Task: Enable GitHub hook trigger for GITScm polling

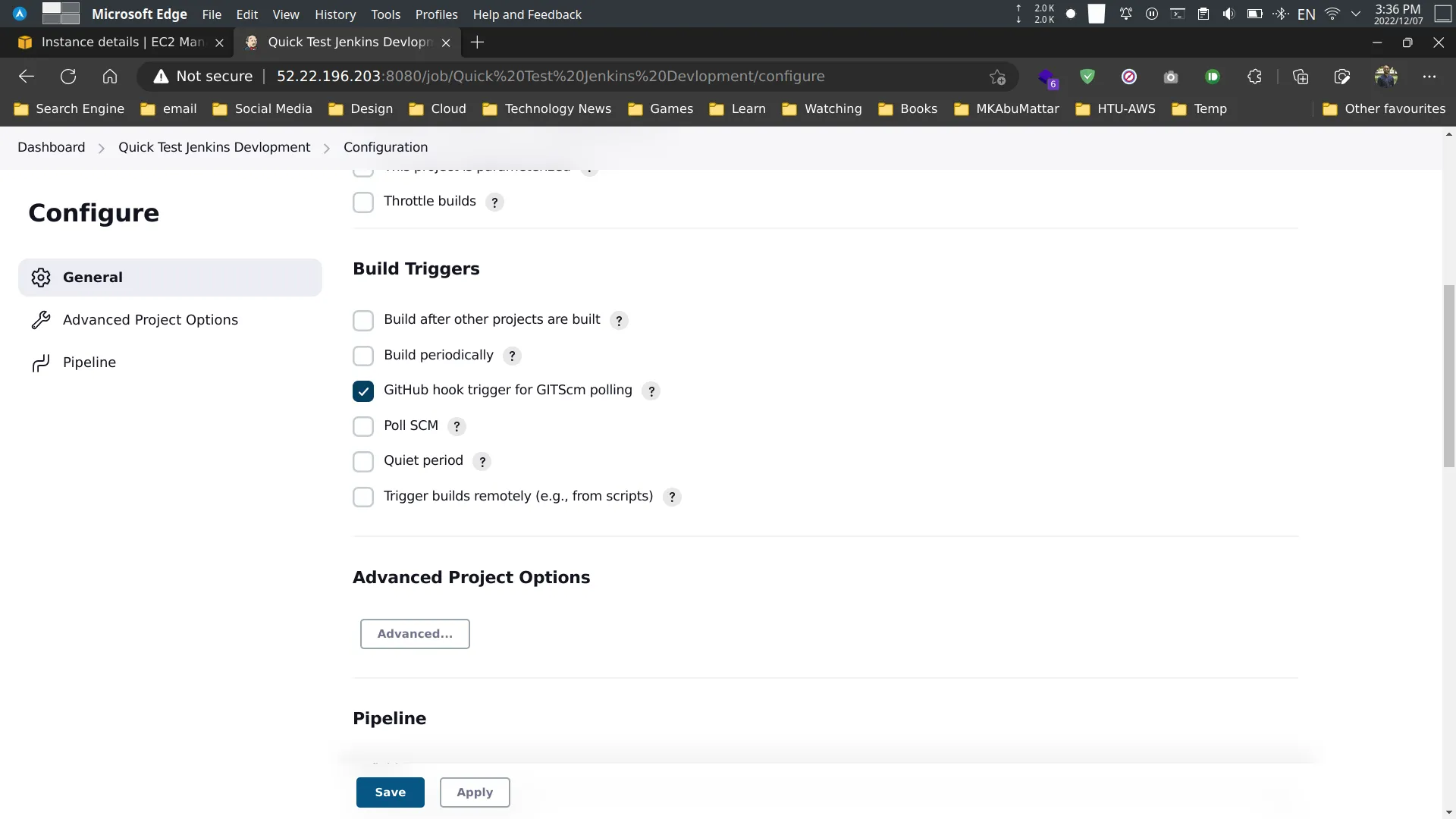Action: [363, 390]
